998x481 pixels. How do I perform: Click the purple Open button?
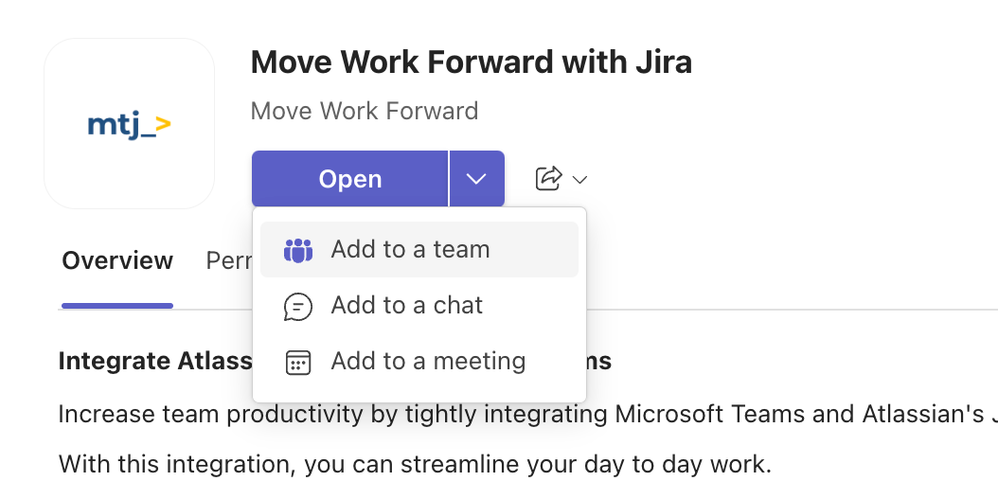(x=349, y=179)
